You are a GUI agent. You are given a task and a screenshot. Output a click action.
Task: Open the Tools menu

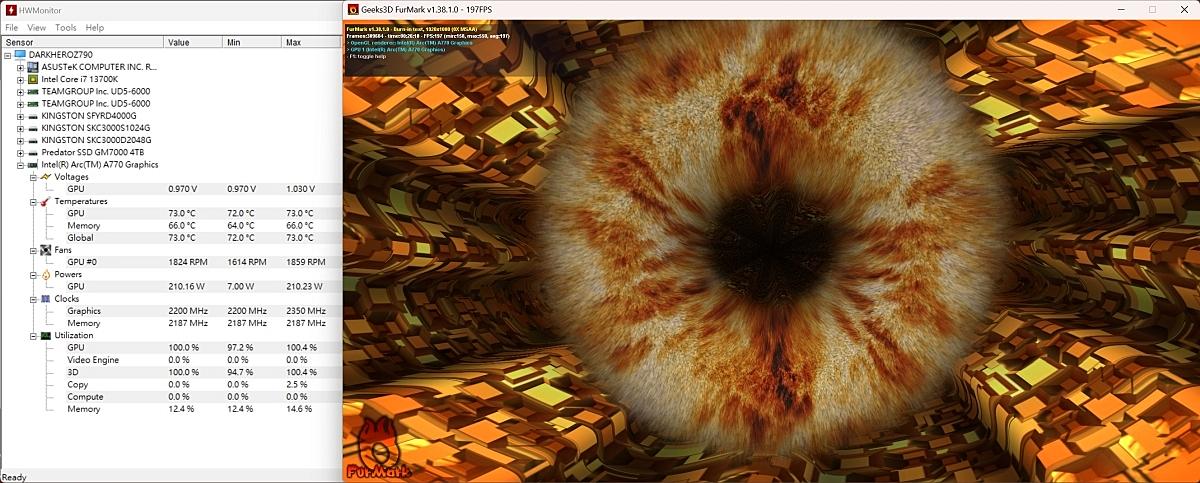[66, 28]
